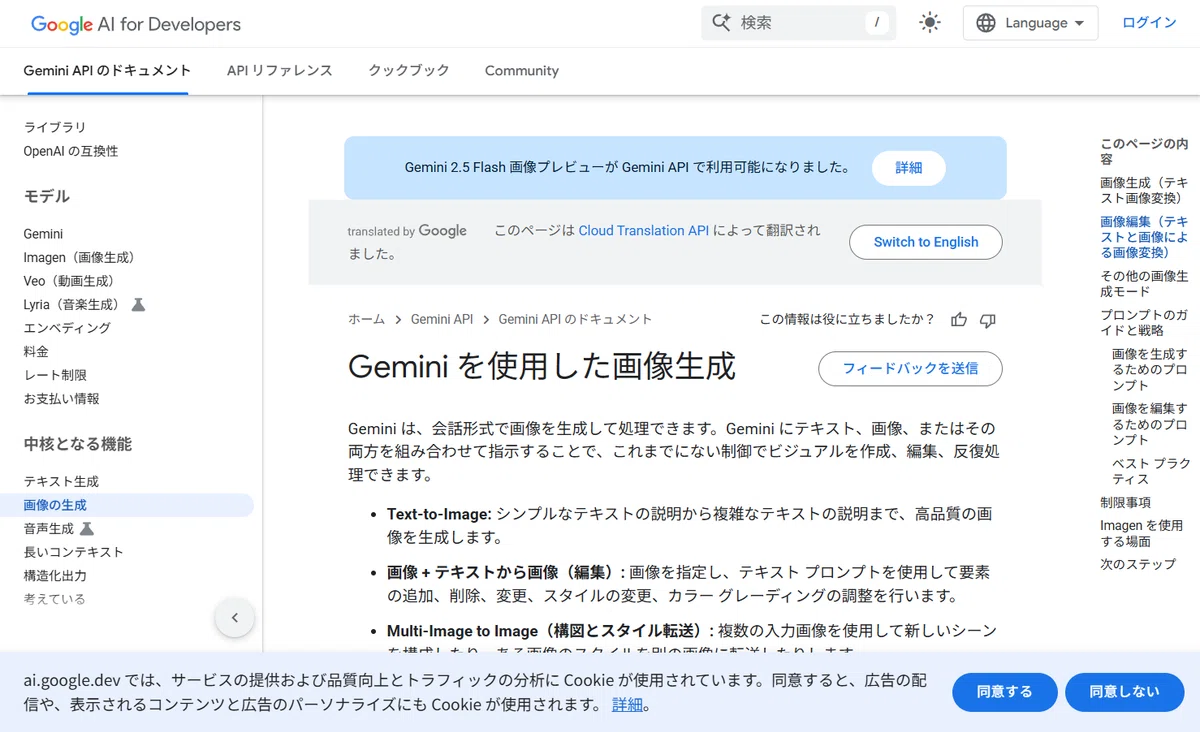
Task: Open レート制限 in the sidebar
Action: pos(55,375)
